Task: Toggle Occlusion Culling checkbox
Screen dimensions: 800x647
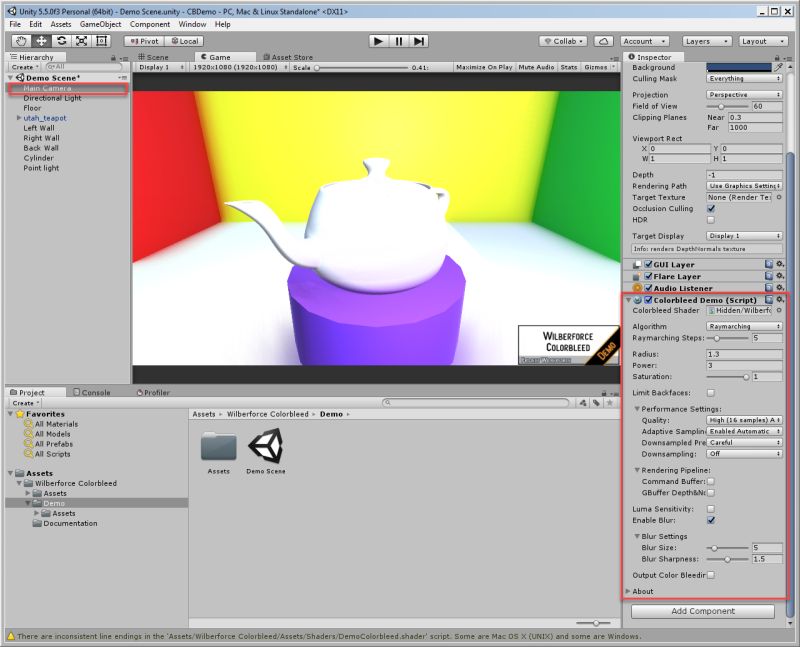Action: click(x=711, y=209)
